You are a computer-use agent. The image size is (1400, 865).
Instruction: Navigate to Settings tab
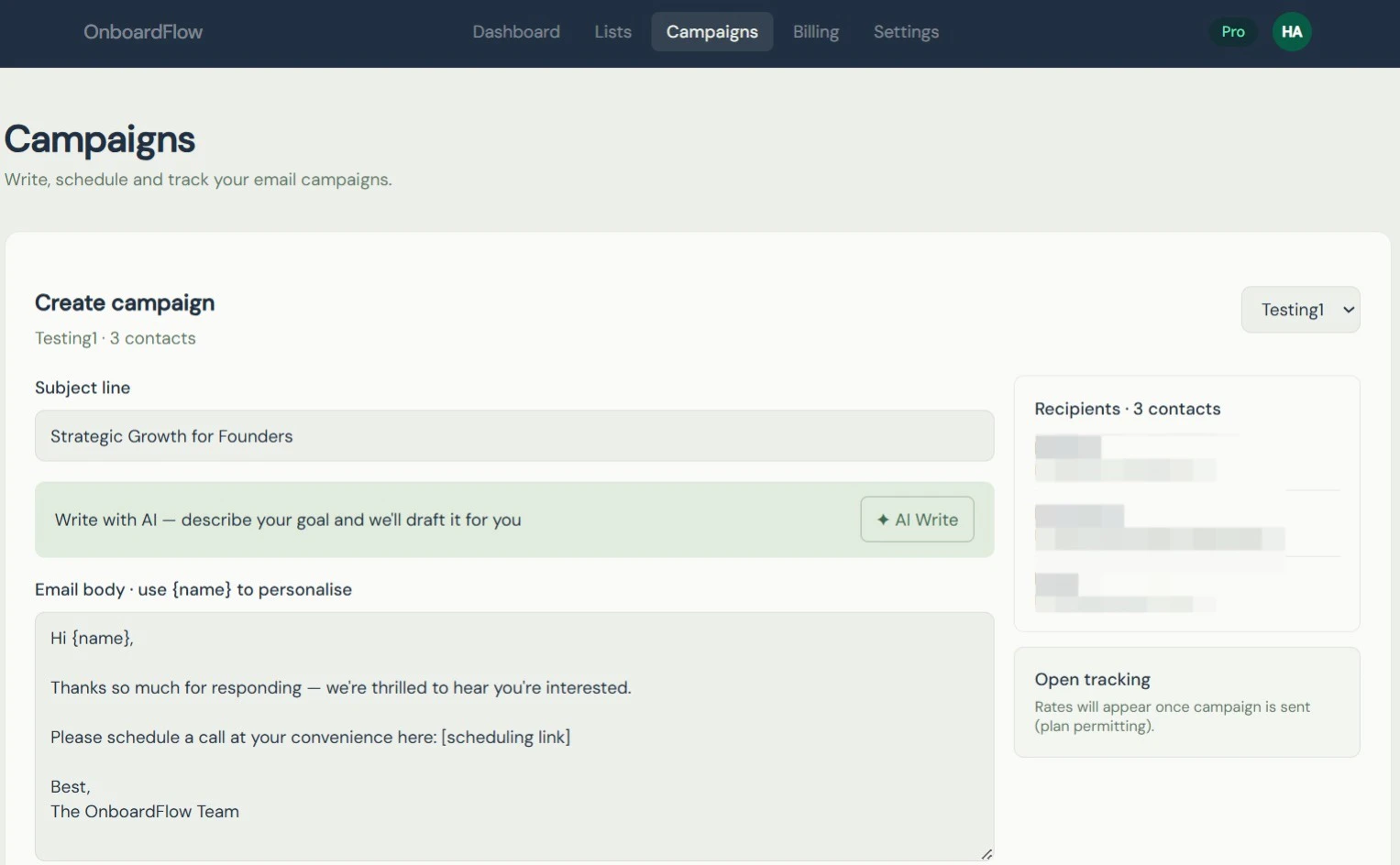coord(906,32)
